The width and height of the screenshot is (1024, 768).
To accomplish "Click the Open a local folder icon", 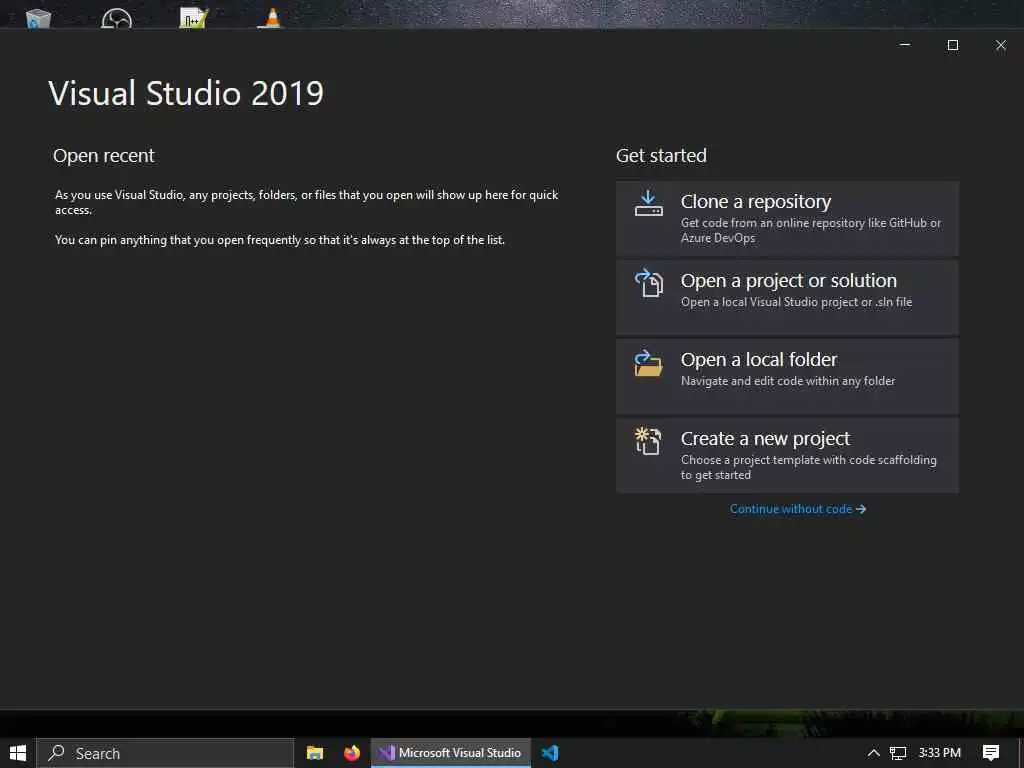I will pyautogui.click(x=648, y=363).
